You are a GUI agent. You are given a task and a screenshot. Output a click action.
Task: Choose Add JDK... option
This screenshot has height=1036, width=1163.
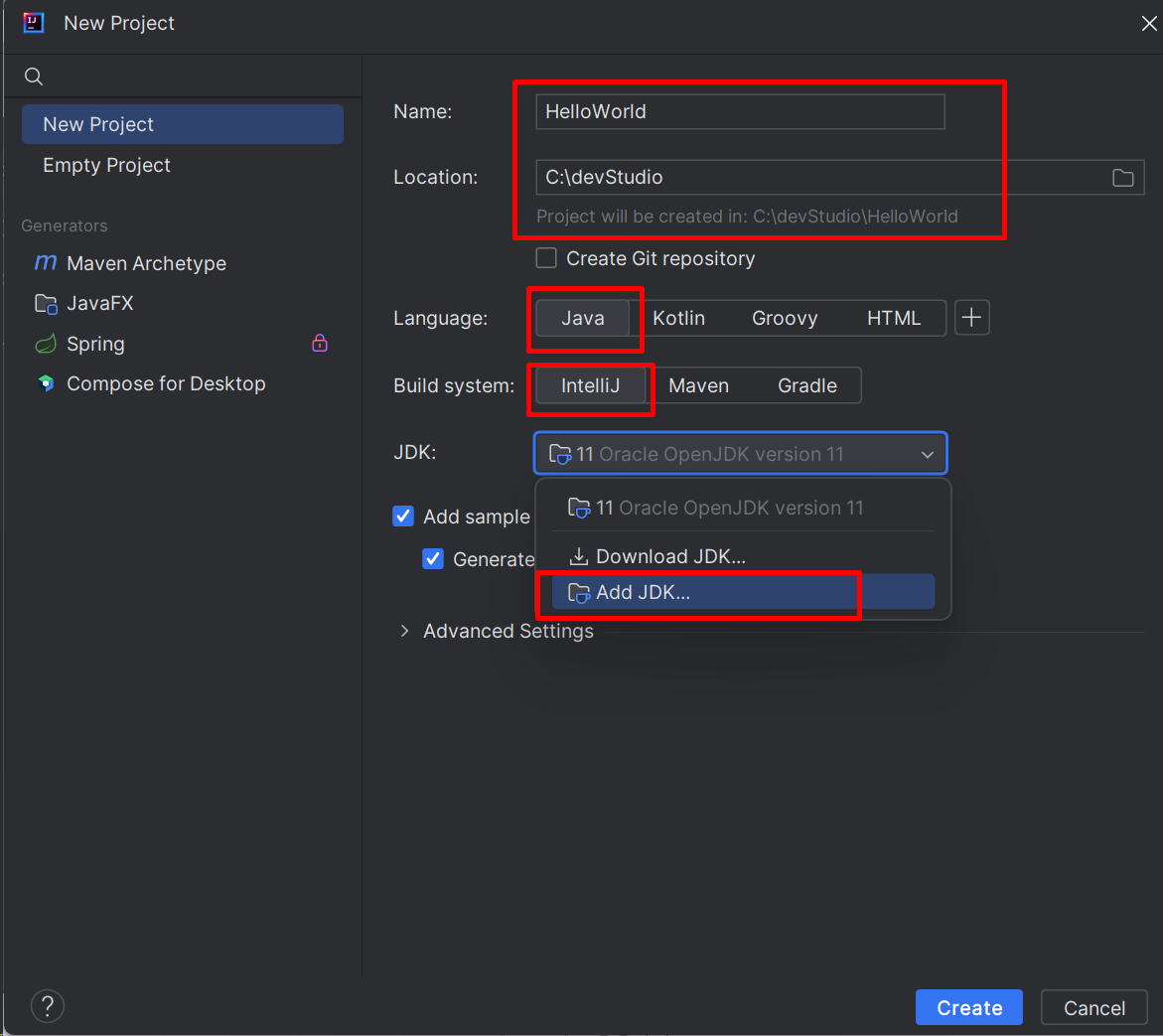pos(743,592)
